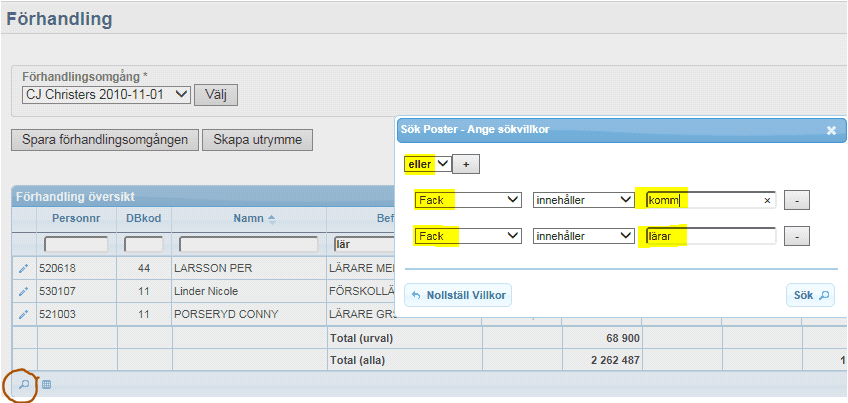This screenshot has height=403, width=848.
Task: Remove the second Fack condition row
Action: (796, 236)
